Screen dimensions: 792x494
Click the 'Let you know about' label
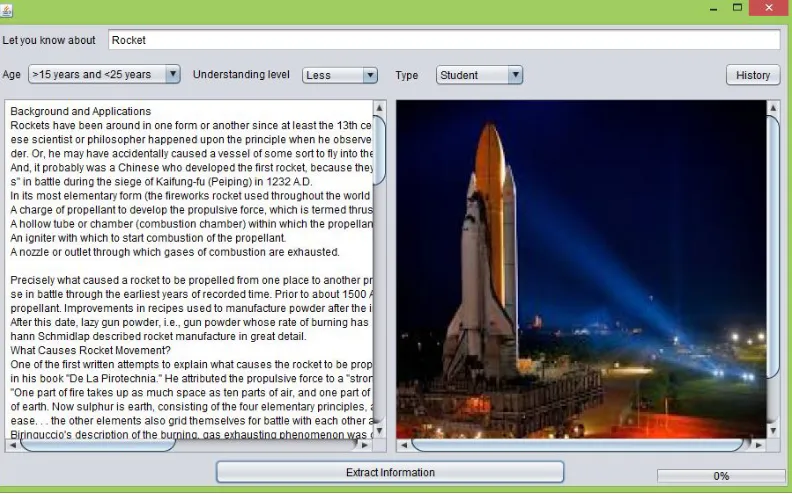[48, 40]
